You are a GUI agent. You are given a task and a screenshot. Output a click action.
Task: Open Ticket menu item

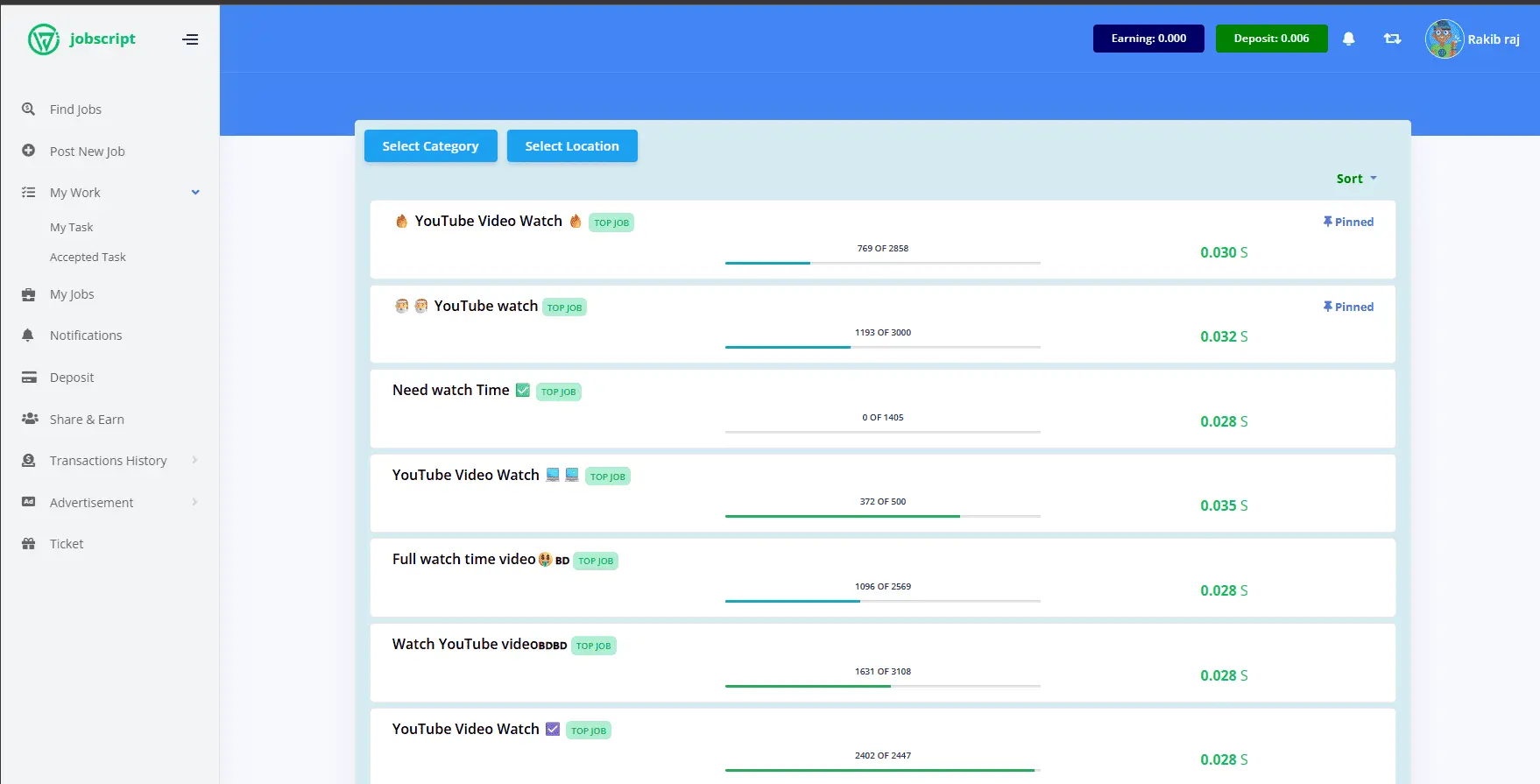[x=67, y=544]
